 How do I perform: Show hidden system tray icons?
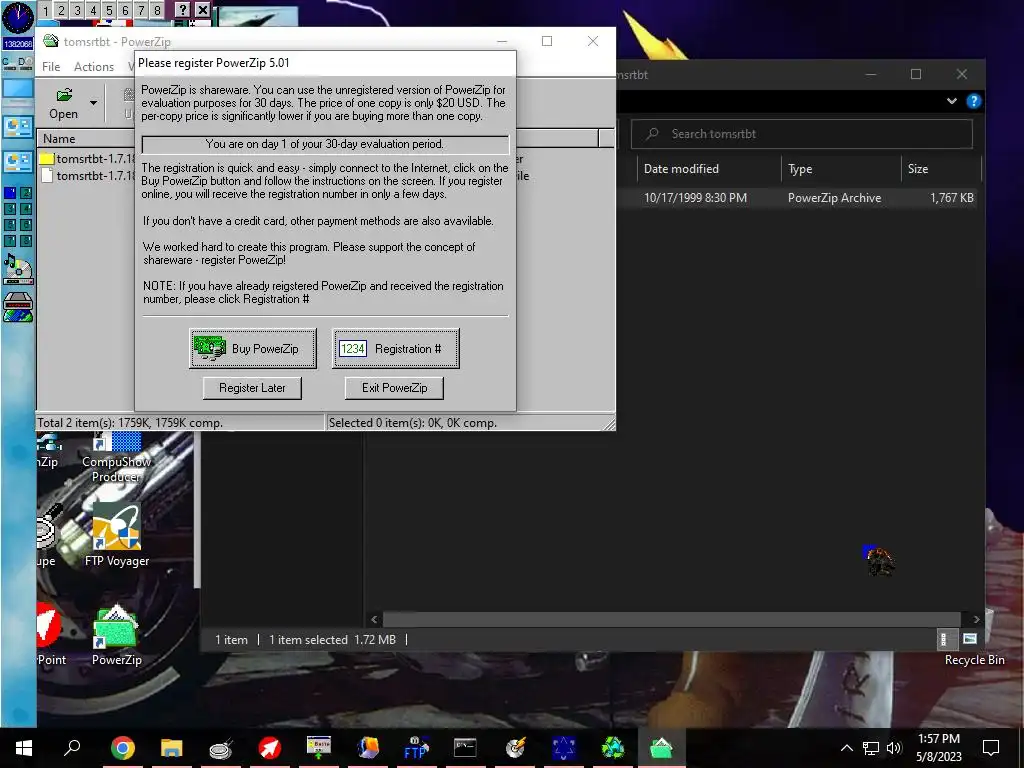tap(846, 748)
